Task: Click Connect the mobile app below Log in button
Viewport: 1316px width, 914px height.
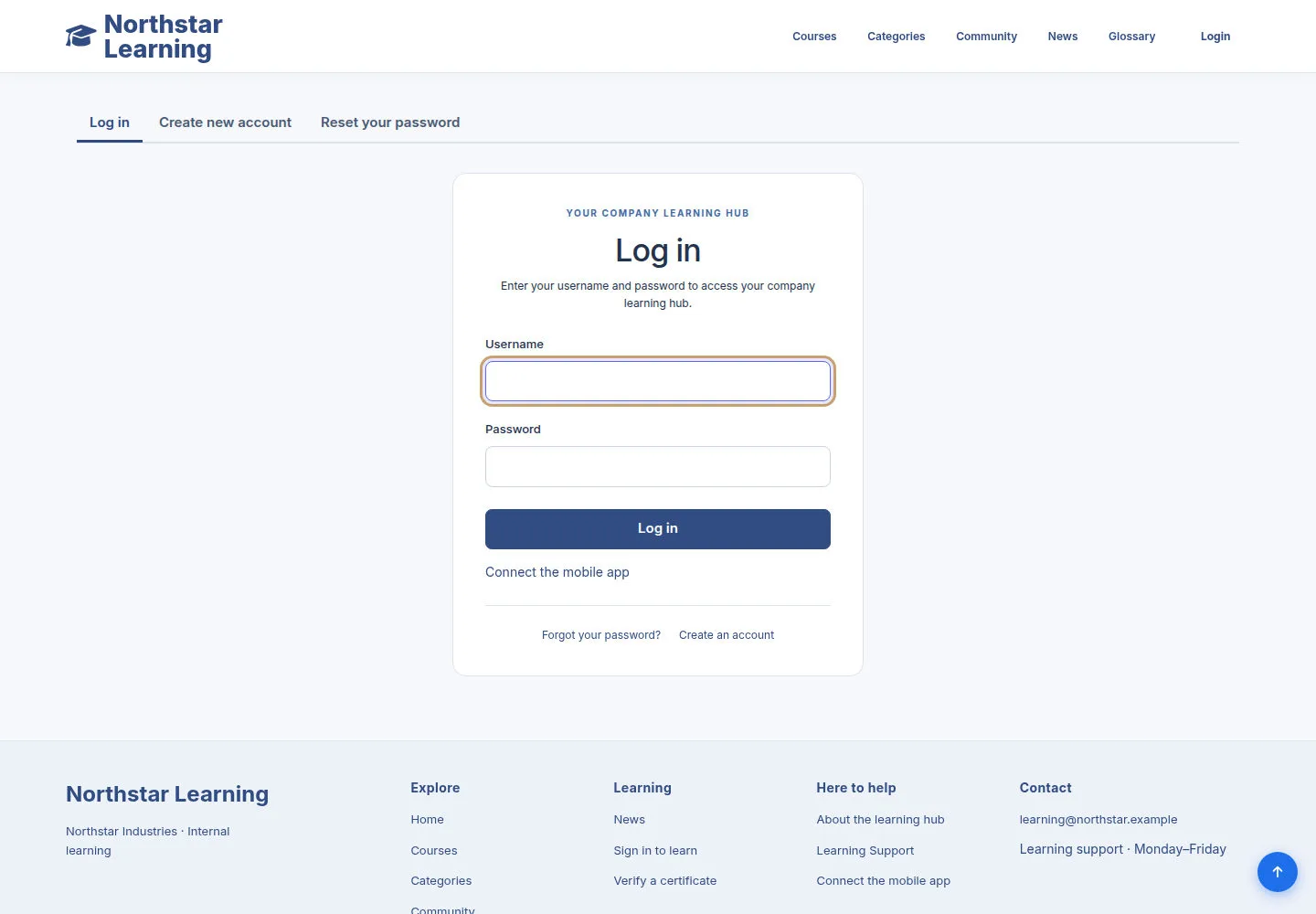Action: pyautogui.click(x=557, y=572)
